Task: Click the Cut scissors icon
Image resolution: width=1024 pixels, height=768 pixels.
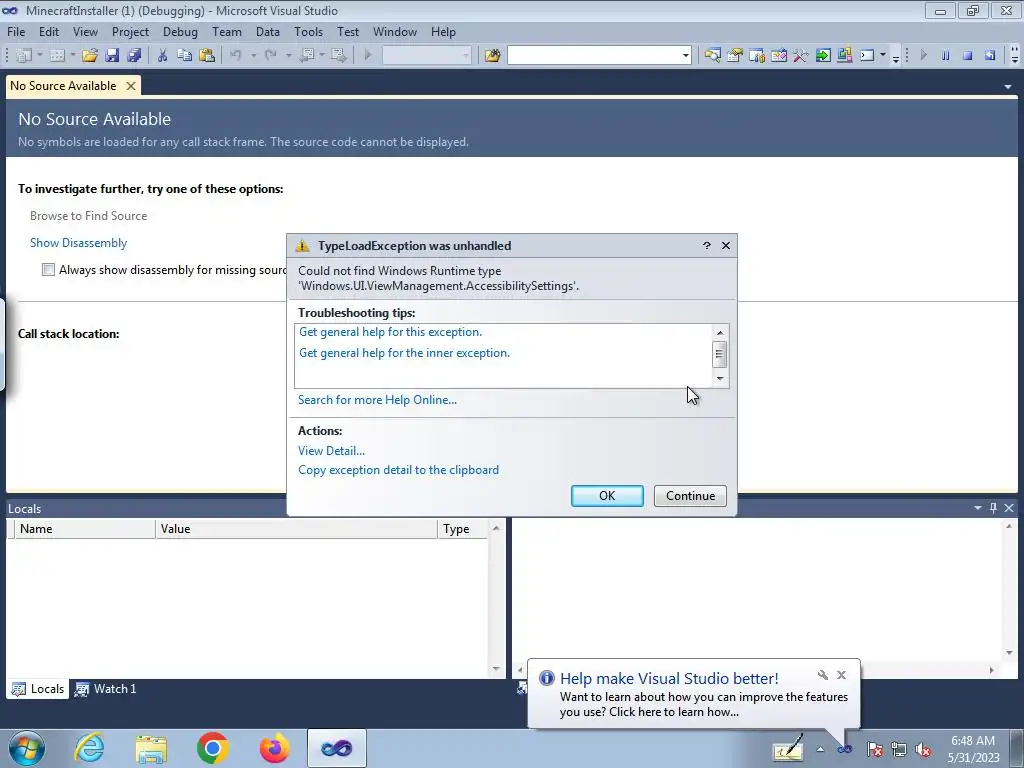Action: 162,56
